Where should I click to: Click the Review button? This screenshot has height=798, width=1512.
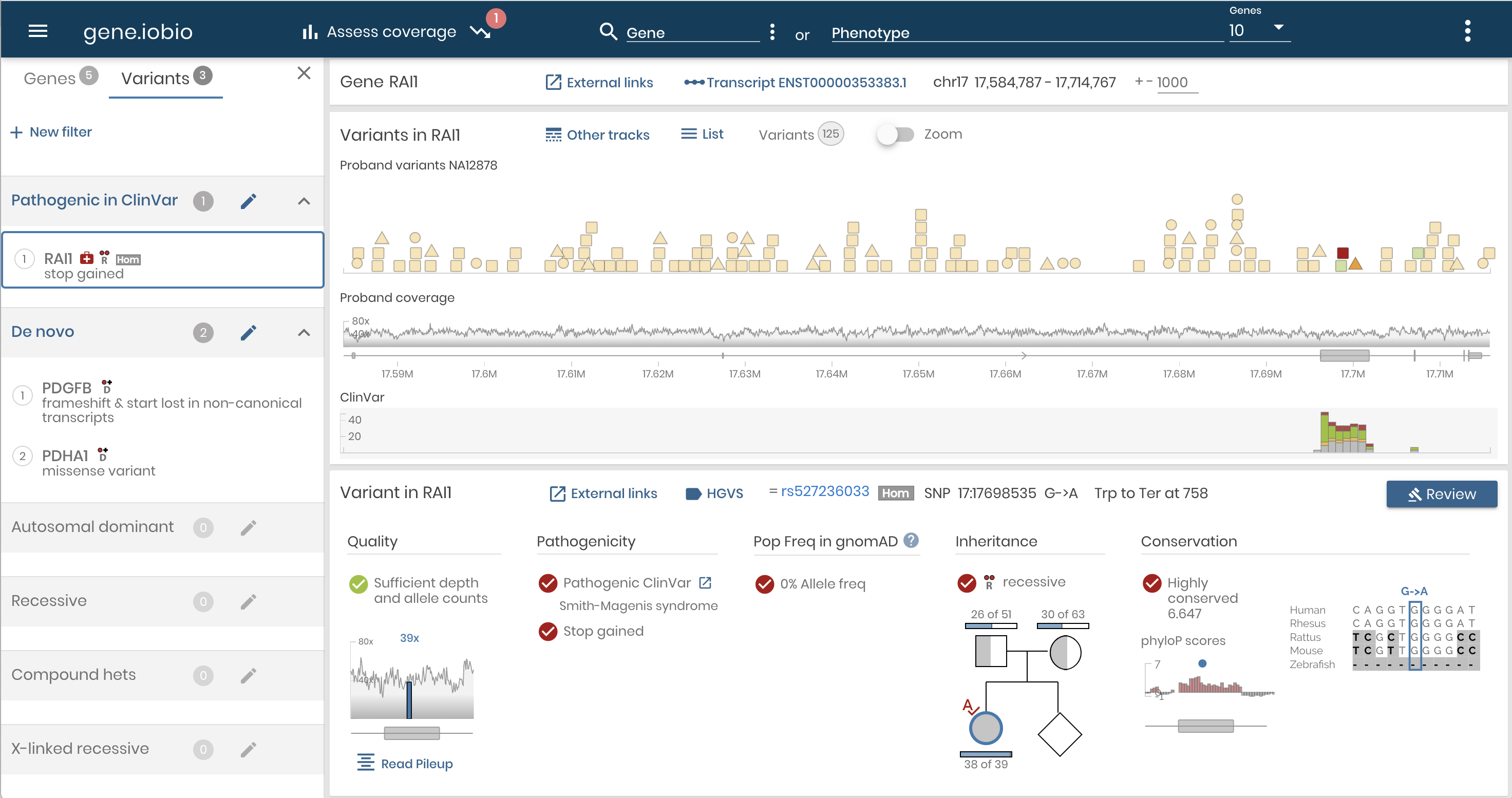pos(1441,494)
